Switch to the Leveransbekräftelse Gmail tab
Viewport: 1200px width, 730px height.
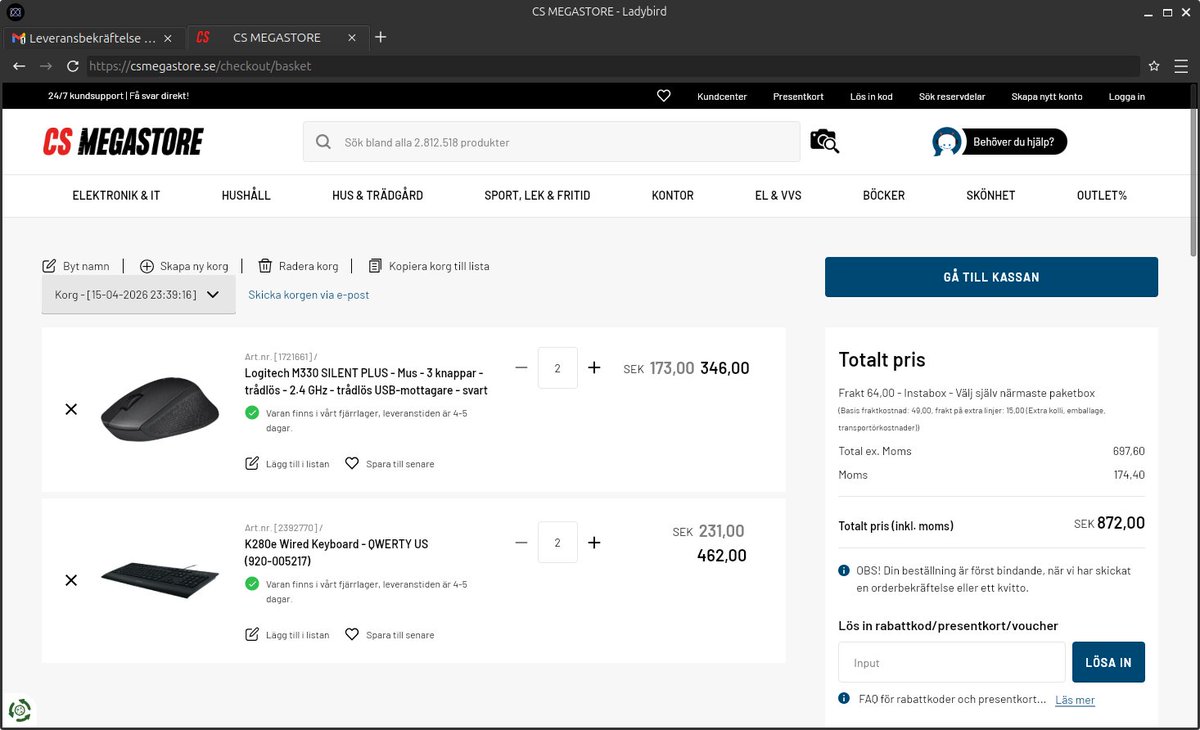click(93, 38)
